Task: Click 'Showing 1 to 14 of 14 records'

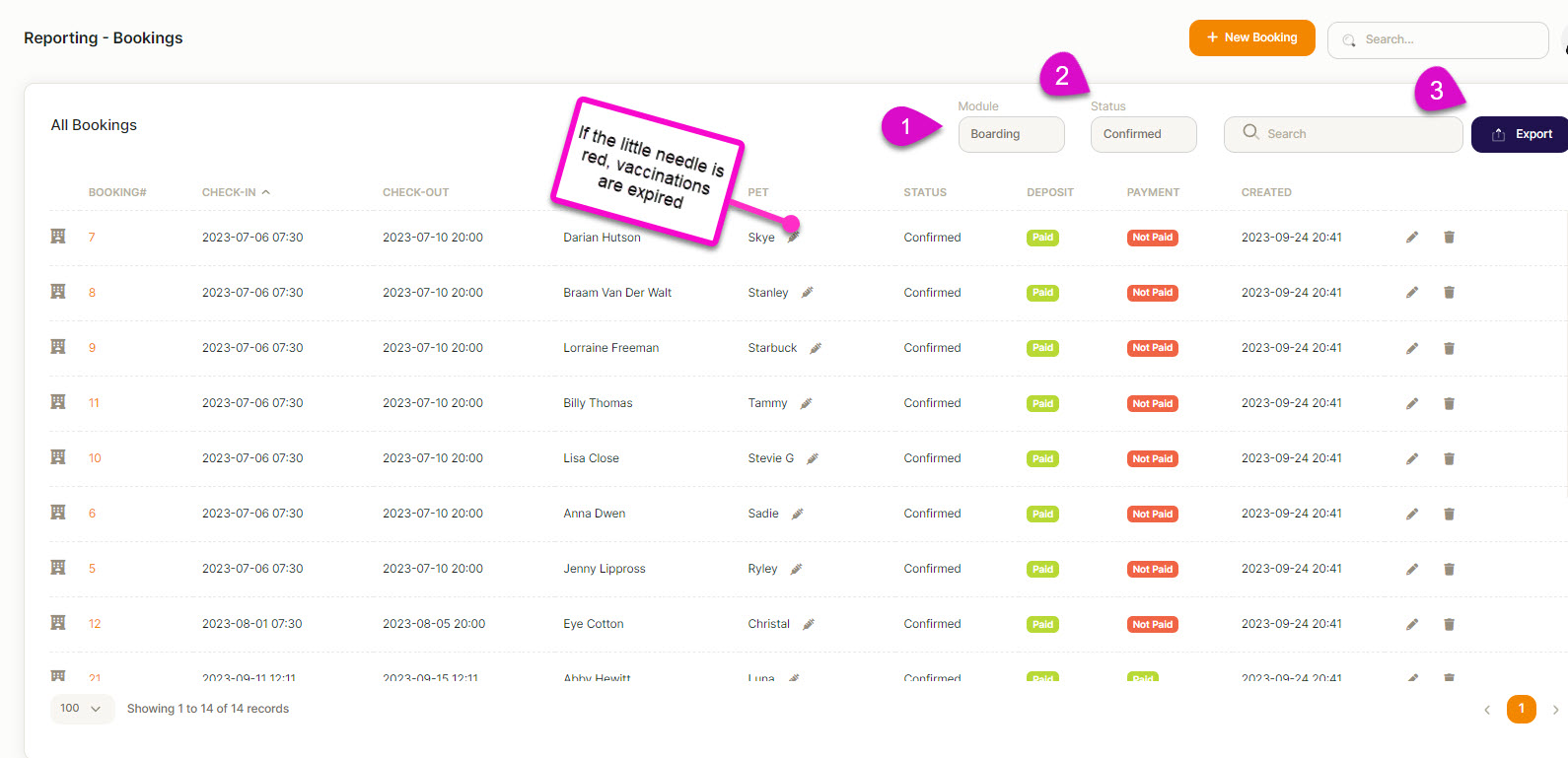Action: pos(208,709)
